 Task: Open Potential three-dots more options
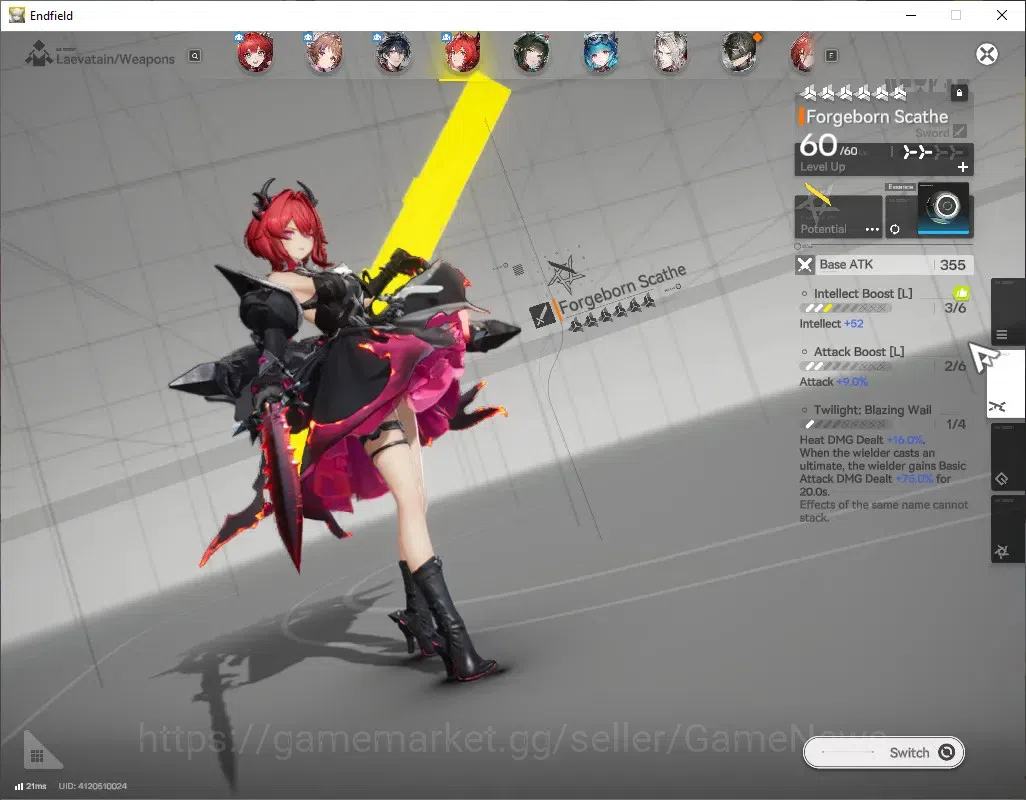872,230
